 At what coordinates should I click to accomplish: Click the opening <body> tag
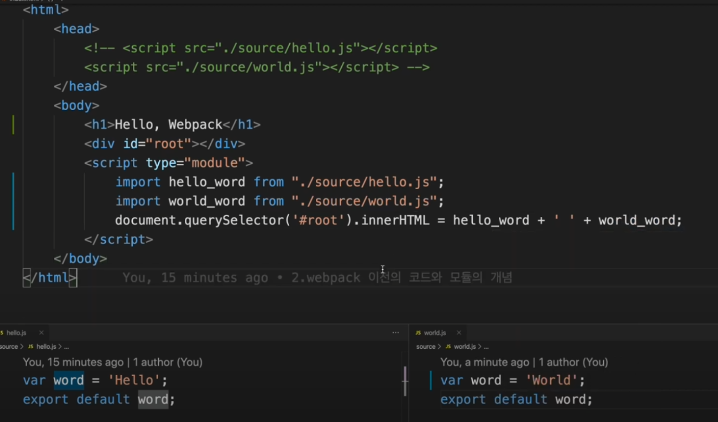[76, 105]
